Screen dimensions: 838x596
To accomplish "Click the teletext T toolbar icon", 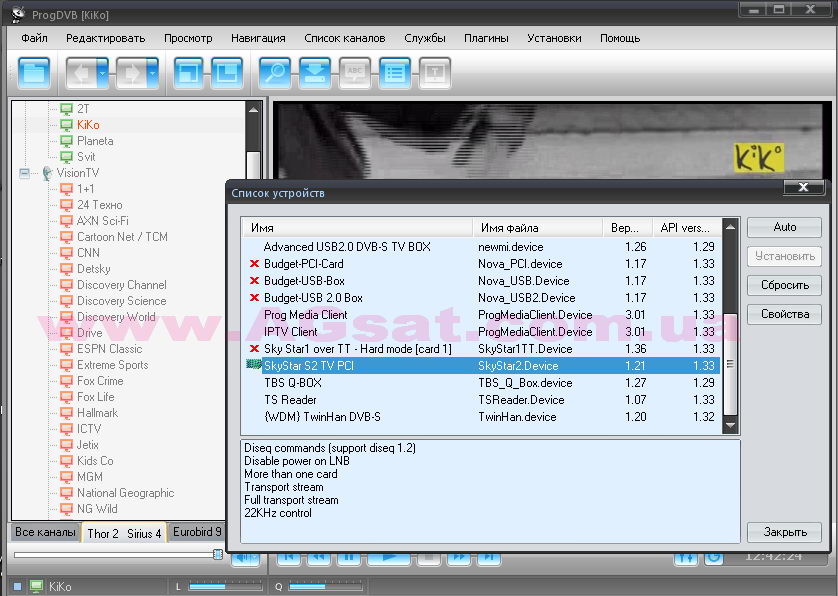I will (x=435, y=73).
